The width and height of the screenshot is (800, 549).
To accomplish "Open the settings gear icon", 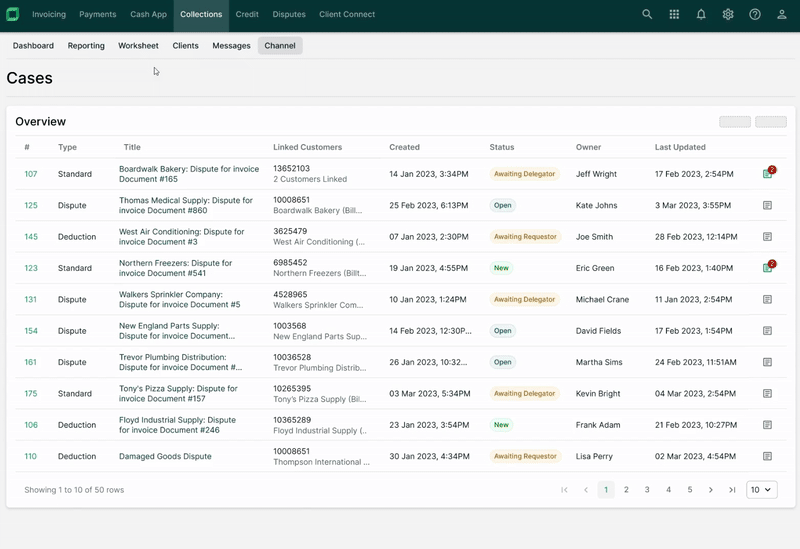I will (x=728, y=14).
